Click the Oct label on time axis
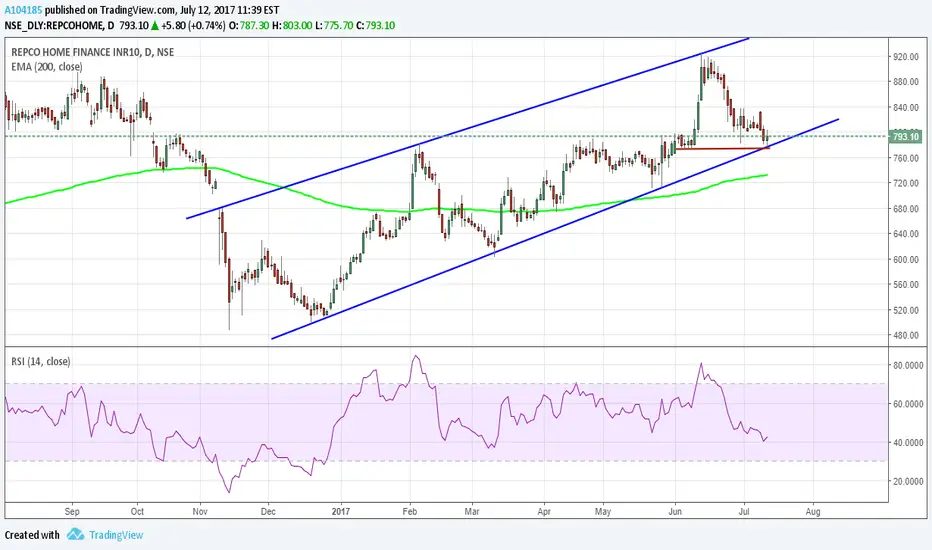This screenshot has width=932, height=550. [x=137, y=511]
